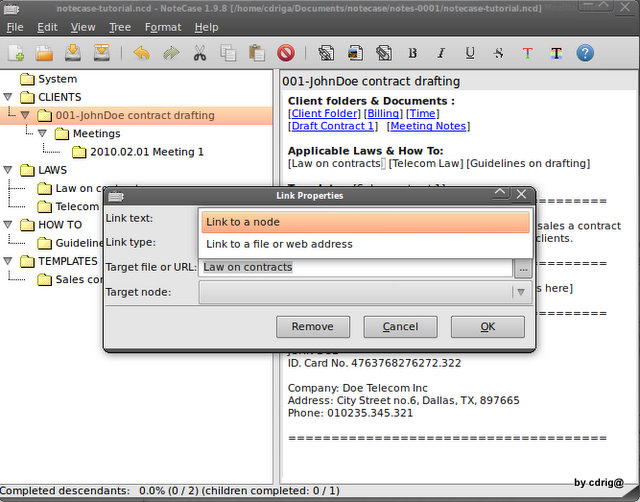Screen dimensions: 640x502
Task: Redo action with the green arrow icon
Action: click(x=171, y=53)
